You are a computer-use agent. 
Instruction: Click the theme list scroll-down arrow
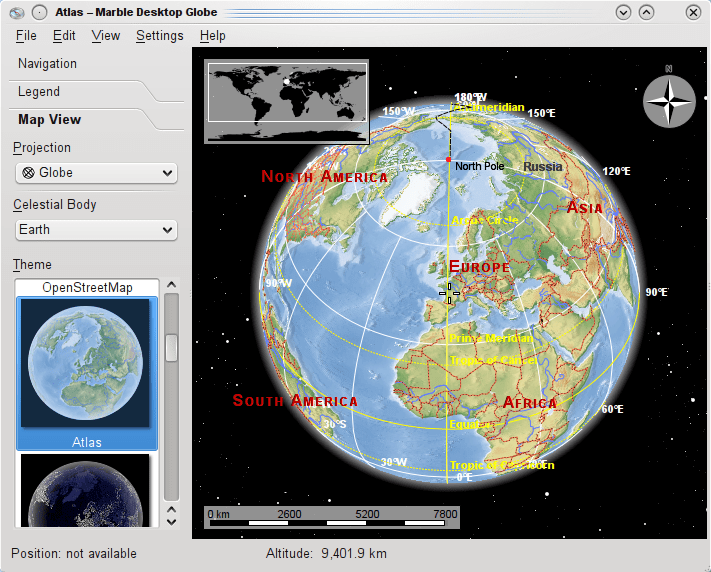[171, 517]
